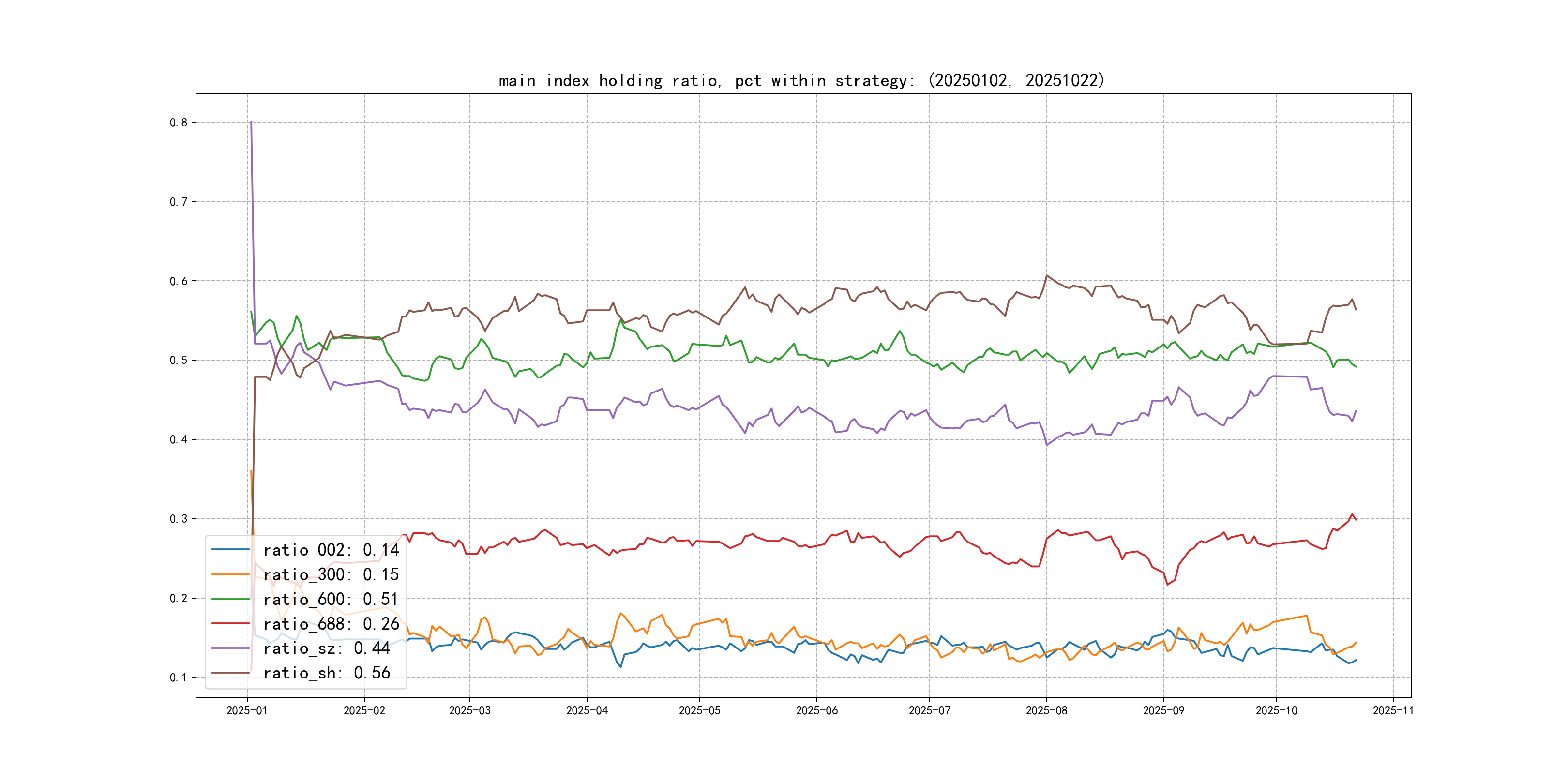Click the purple ratio_sz legend line swatch
This screenshot has width=1568, height=784.
click(x=230, y=648)
